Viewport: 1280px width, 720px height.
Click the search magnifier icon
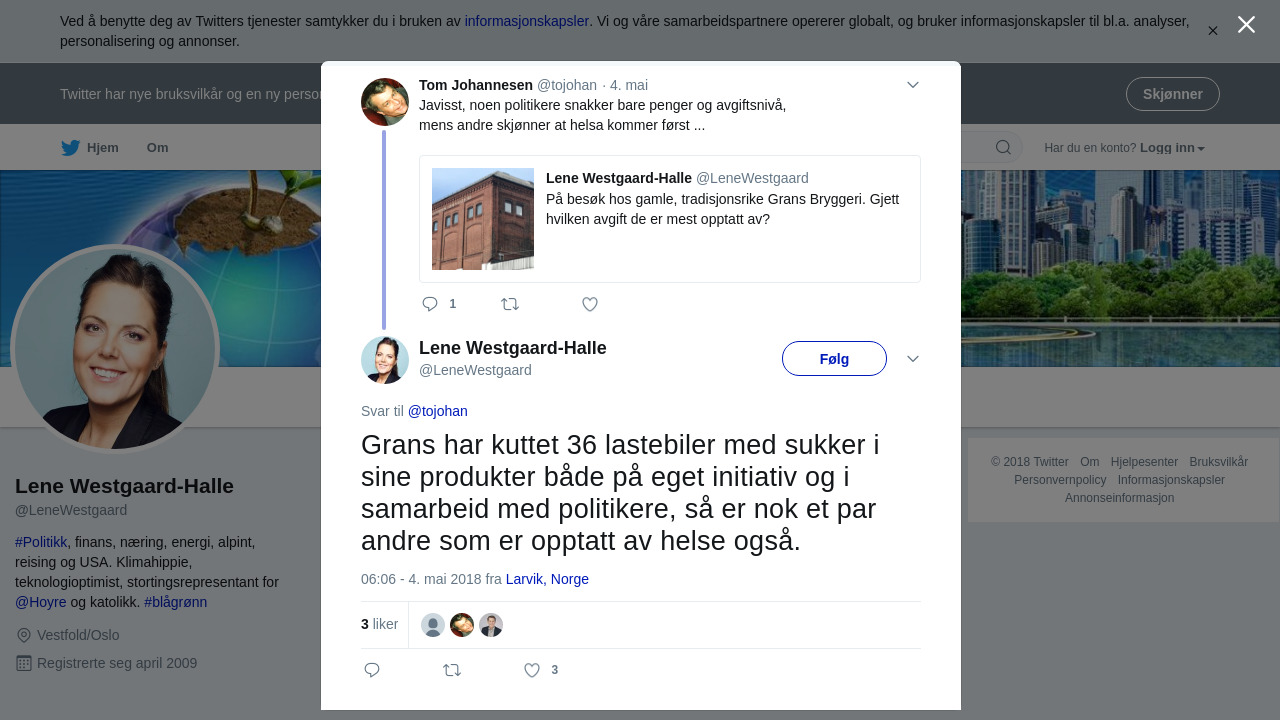(x=1003, y=148)
